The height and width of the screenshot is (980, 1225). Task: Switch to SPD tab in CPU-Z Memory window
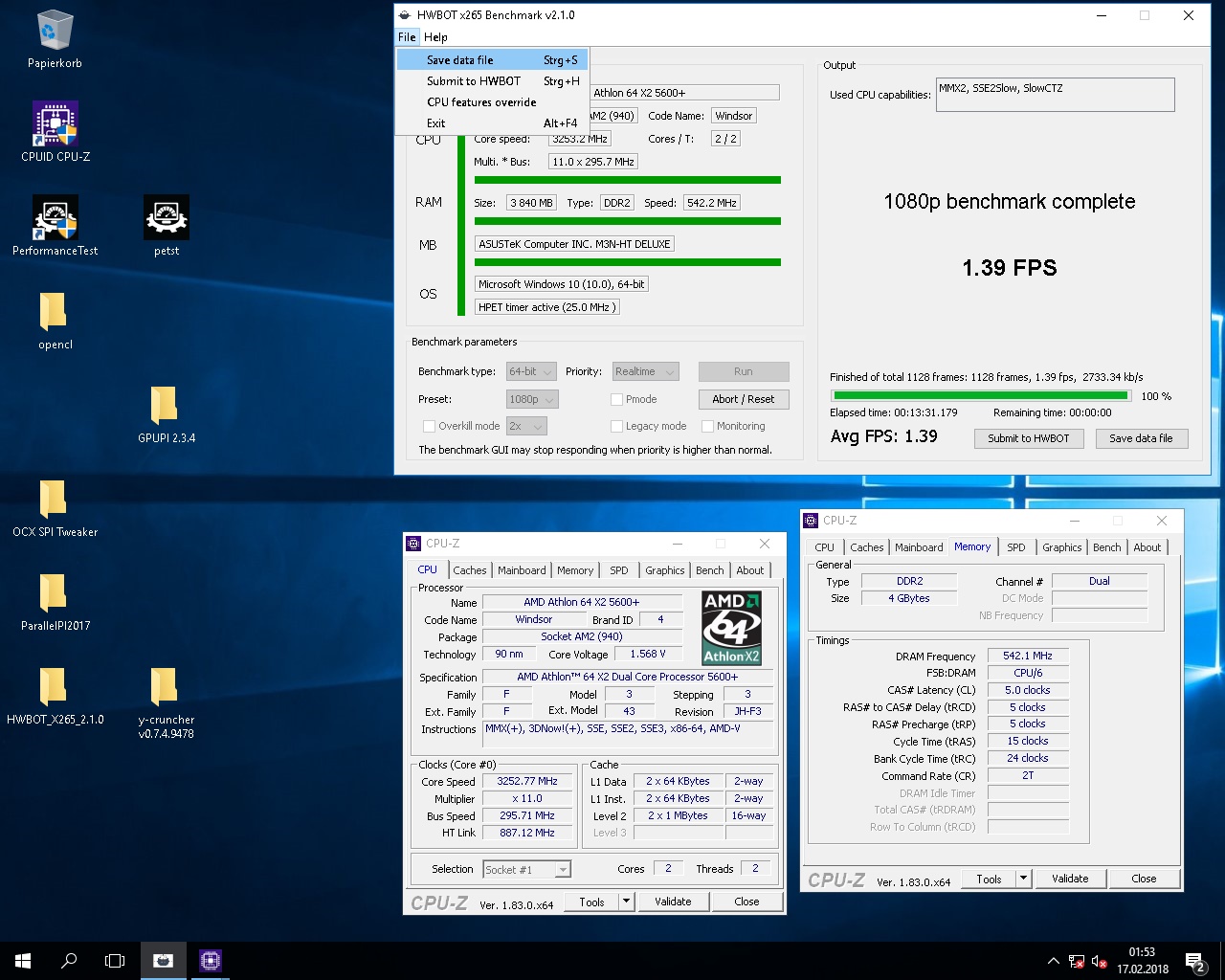[1016, 547]
